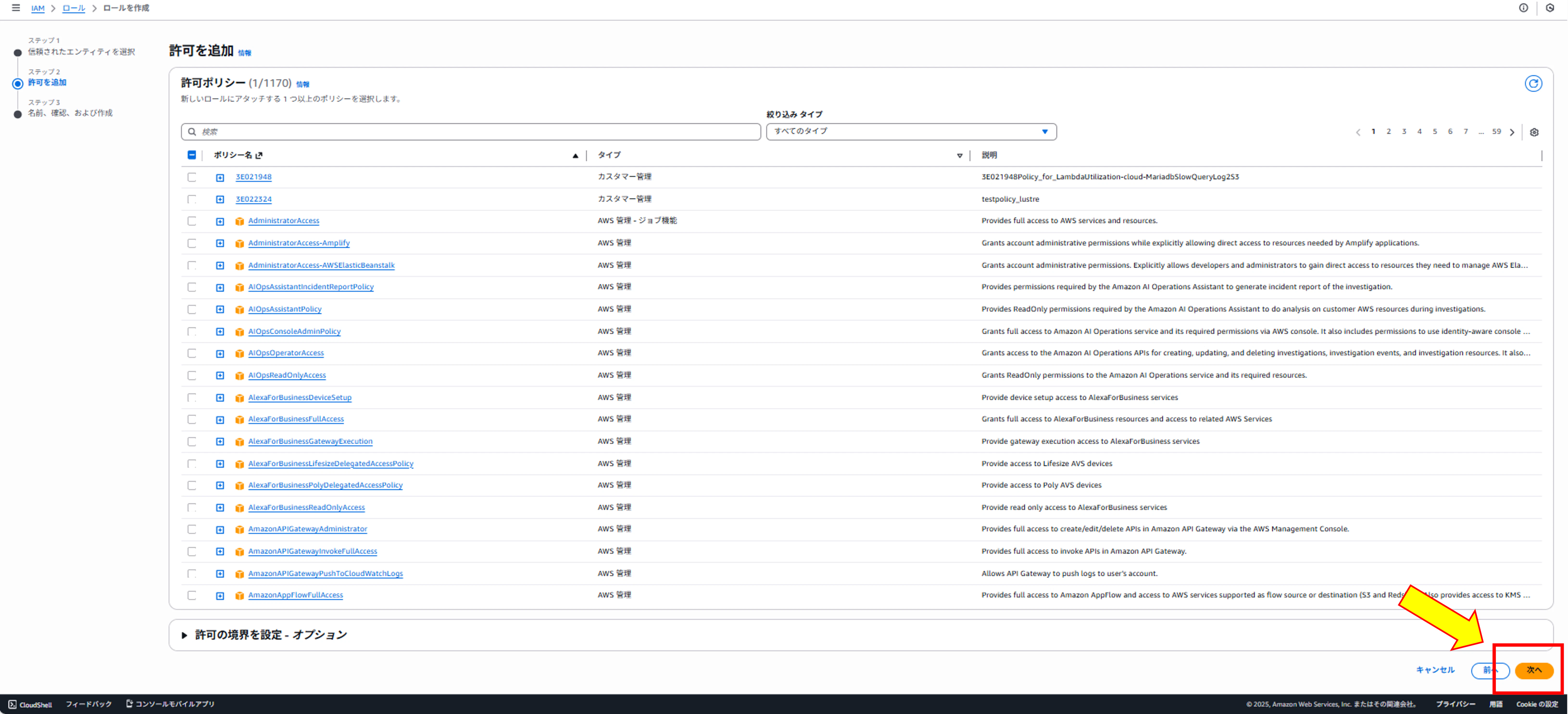
Task: Open the IAM breadcrumb link
Action: [x=38, y=8]
